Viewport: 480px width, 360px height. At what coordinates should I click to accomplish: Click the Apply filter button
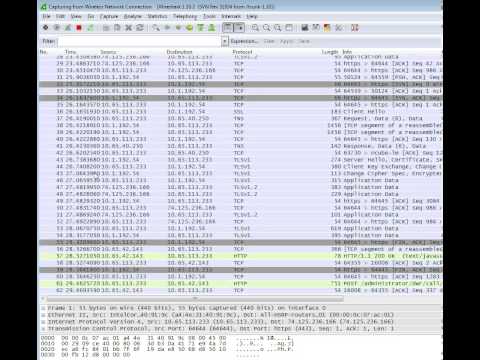tap(286, 41)
